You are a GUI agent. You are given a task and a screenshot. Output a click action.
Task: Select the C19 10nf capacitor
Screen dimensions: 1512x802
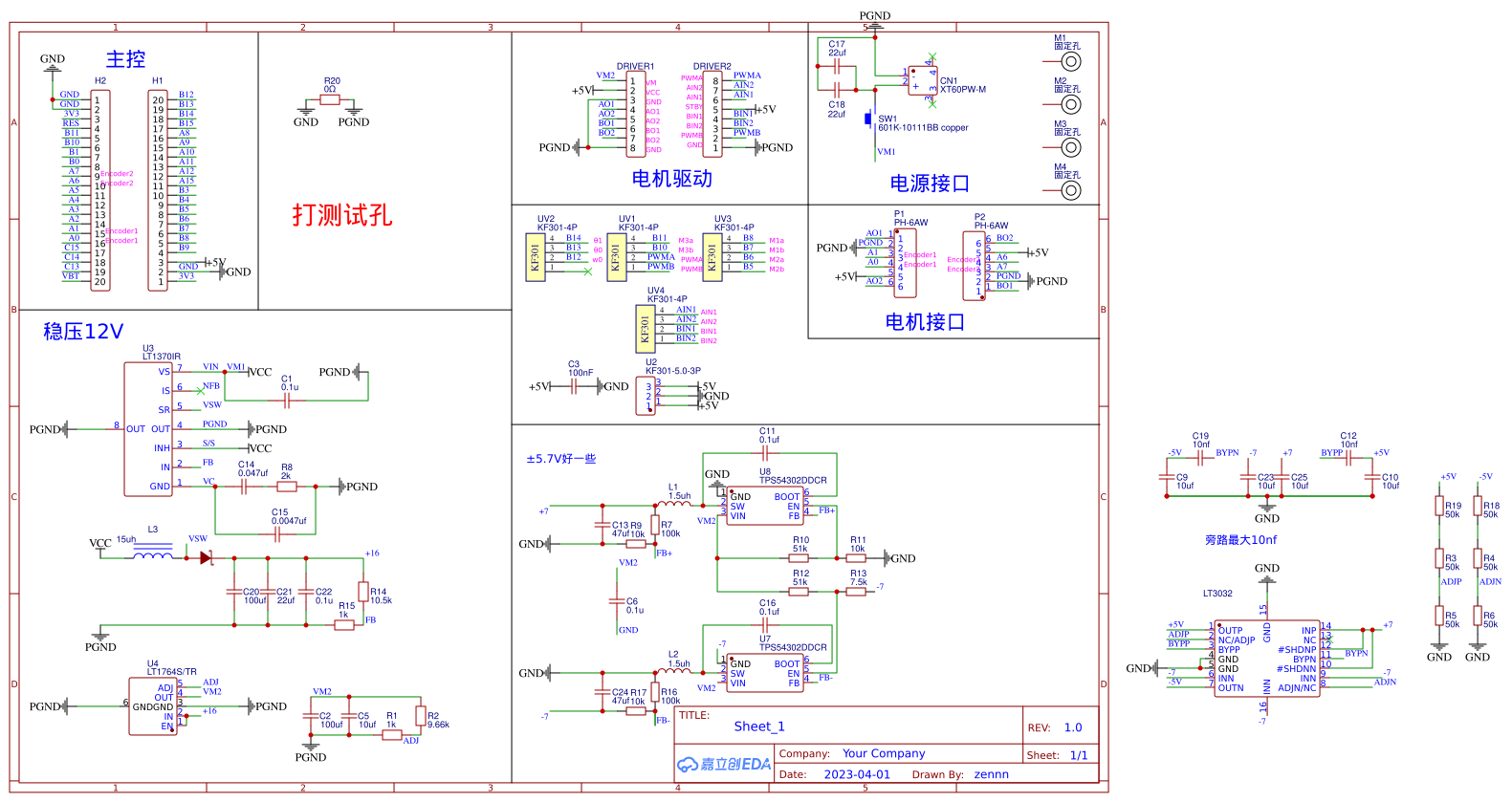1200,458
